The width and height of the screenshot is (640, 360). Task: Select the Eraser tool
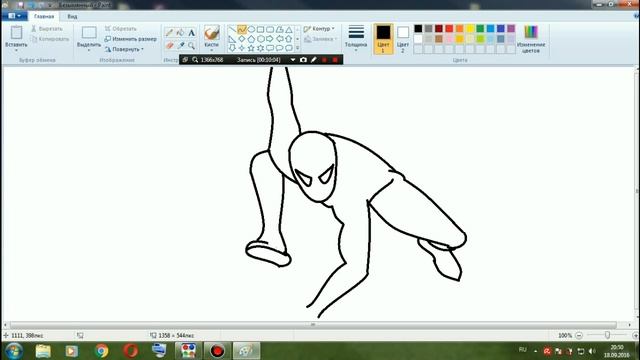click(169, 45)
